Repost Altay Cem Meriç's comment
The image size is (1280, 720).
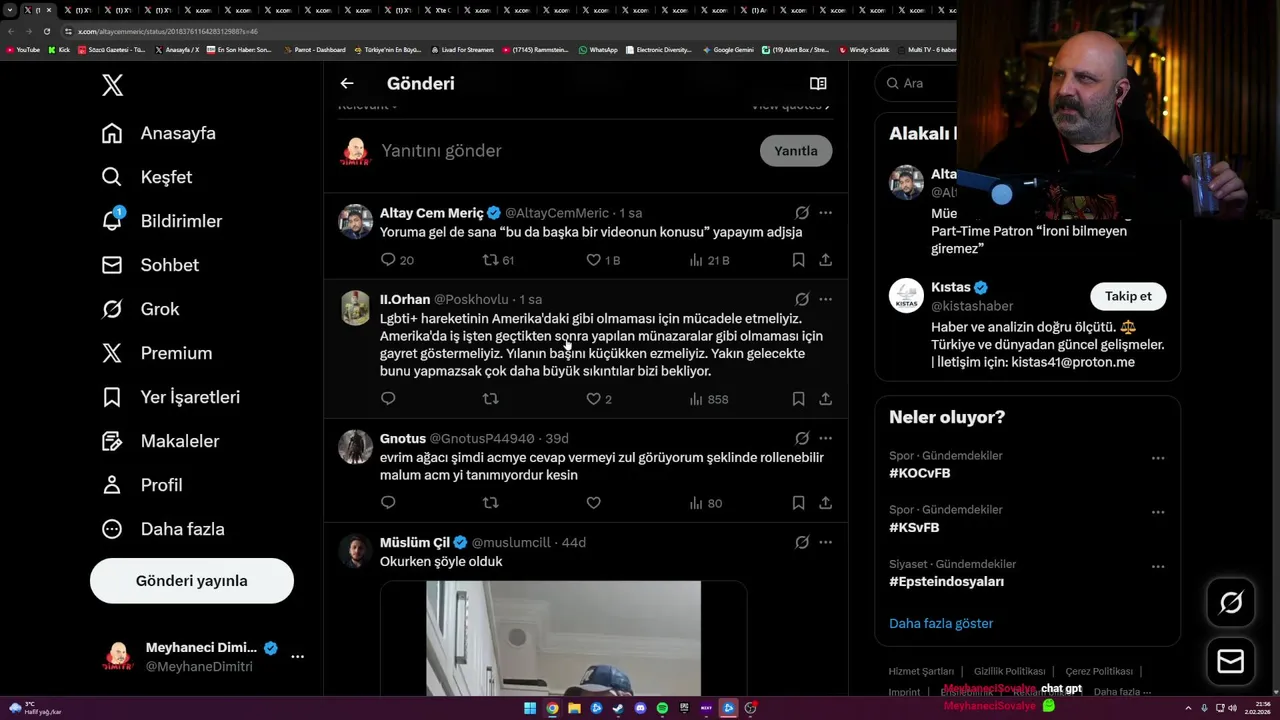490,260
